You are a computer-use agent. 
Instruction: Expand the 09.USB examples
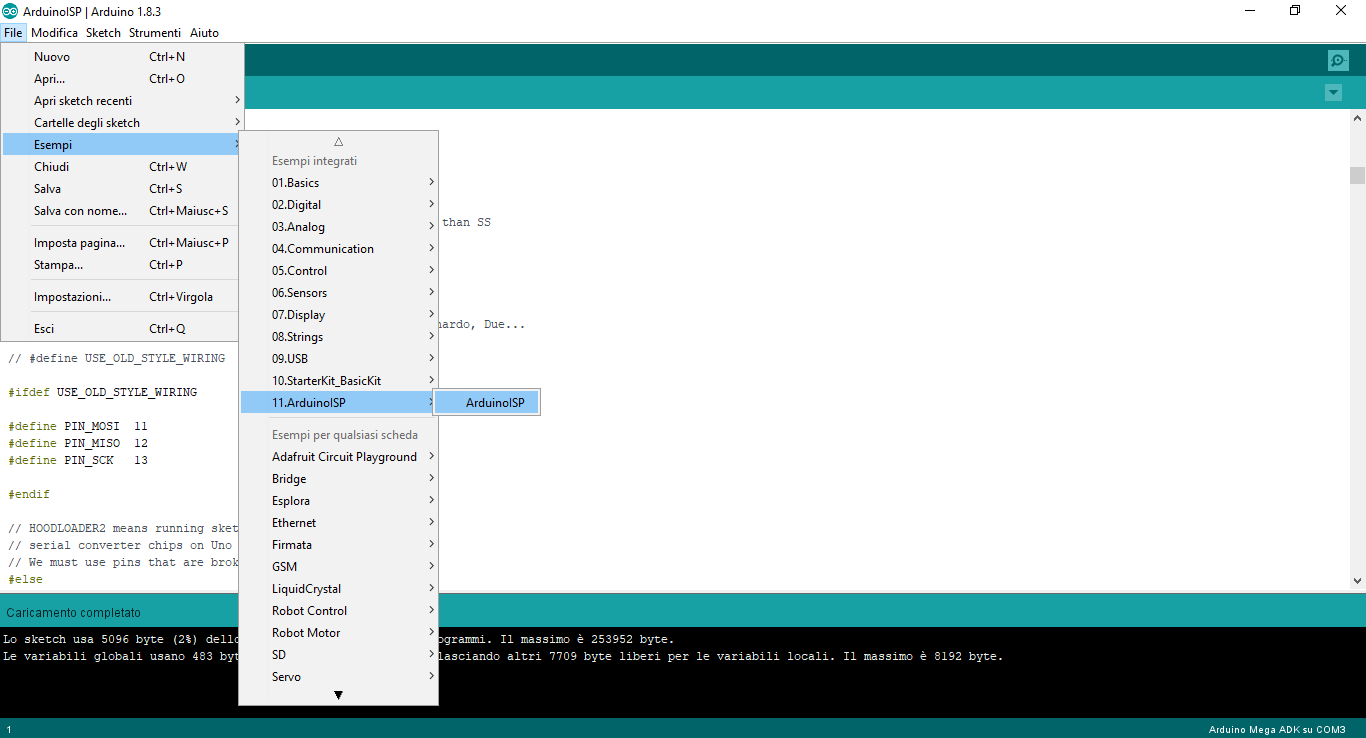[x=338, y=359]
